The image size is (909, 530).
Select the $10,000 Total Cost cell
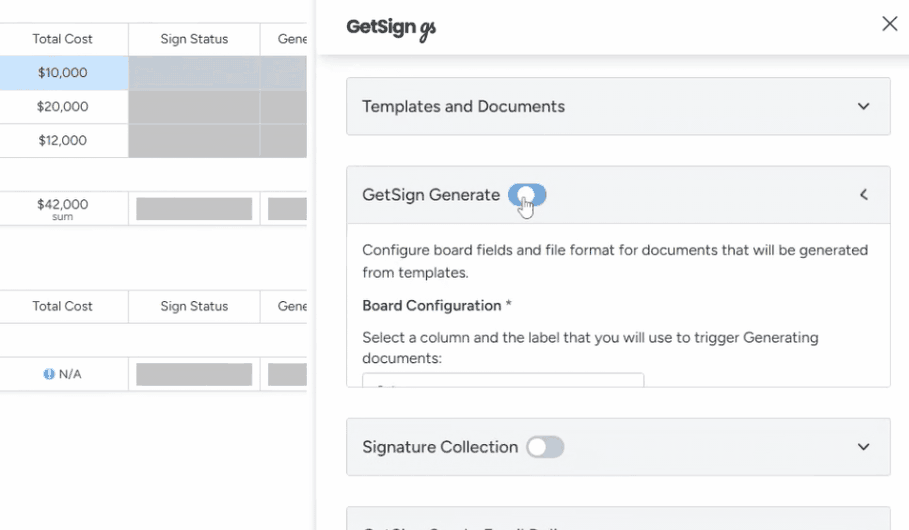63,72
